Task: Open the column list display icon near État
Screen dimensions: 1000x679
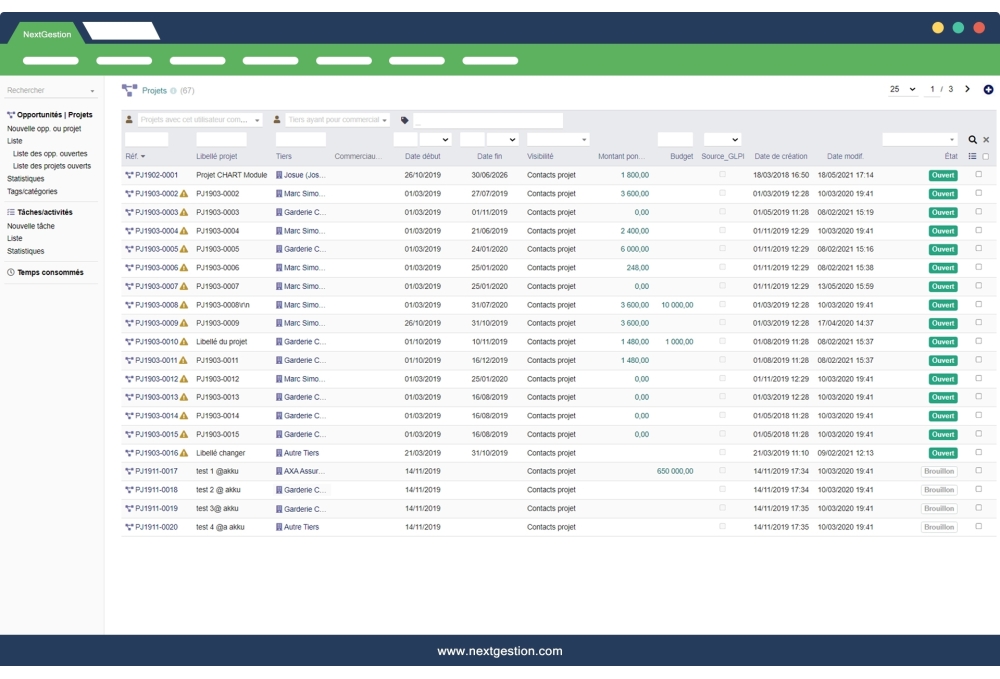Action: click(973, 156)
